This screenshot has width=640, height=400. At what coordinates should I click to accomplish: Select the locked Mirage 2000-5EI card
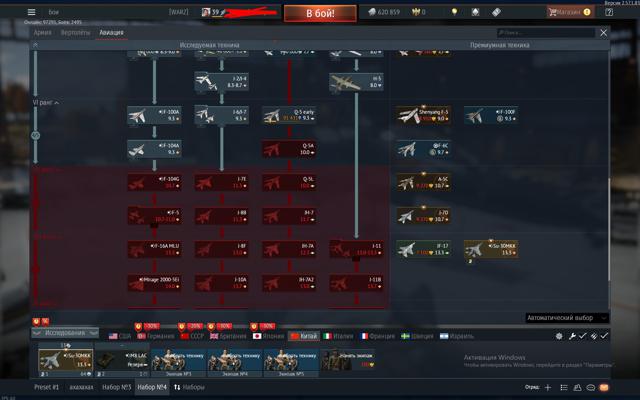click(x=154, y=283)
